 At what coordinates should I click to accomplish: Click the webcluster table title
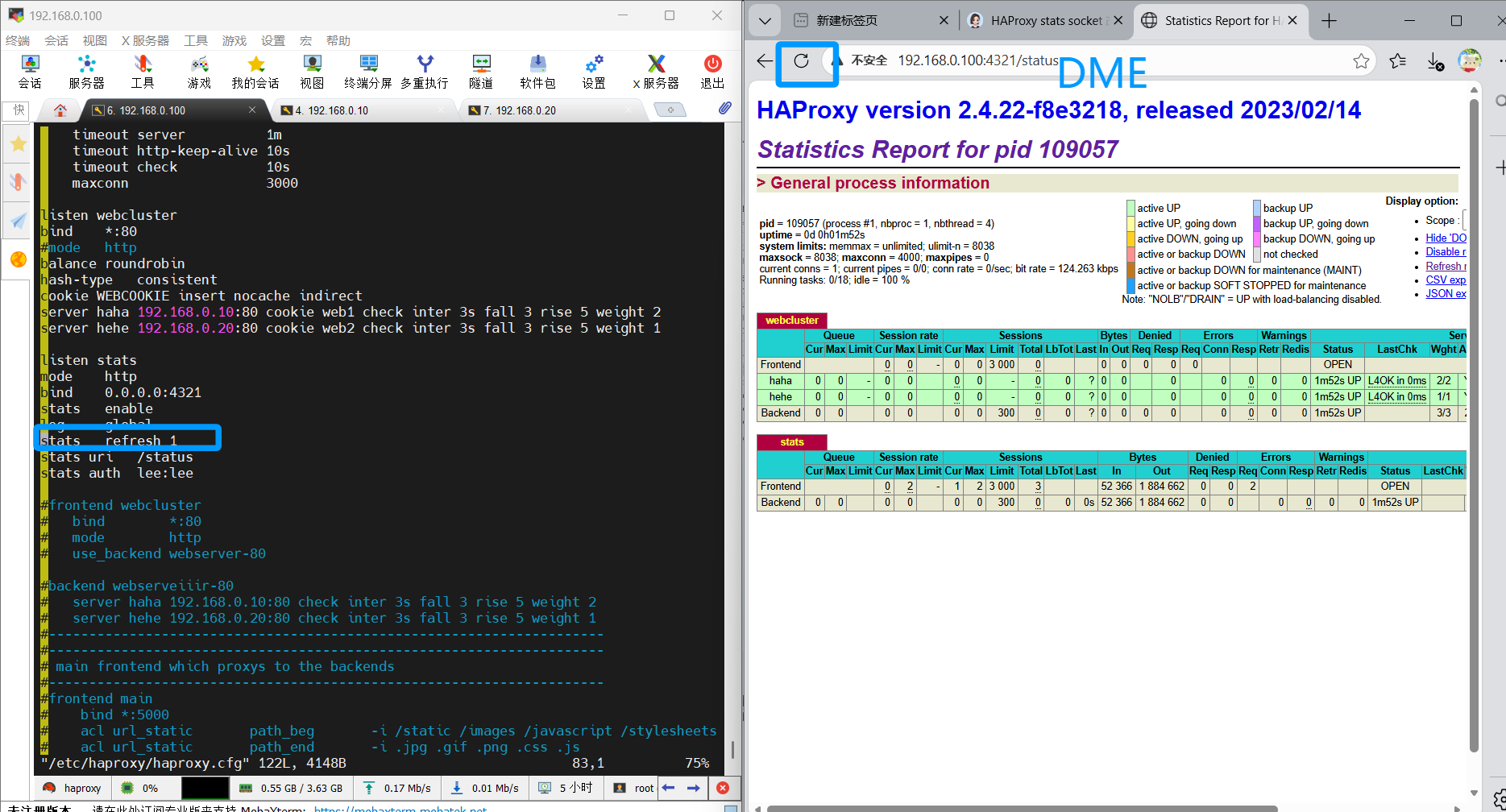tap(792, 321)
